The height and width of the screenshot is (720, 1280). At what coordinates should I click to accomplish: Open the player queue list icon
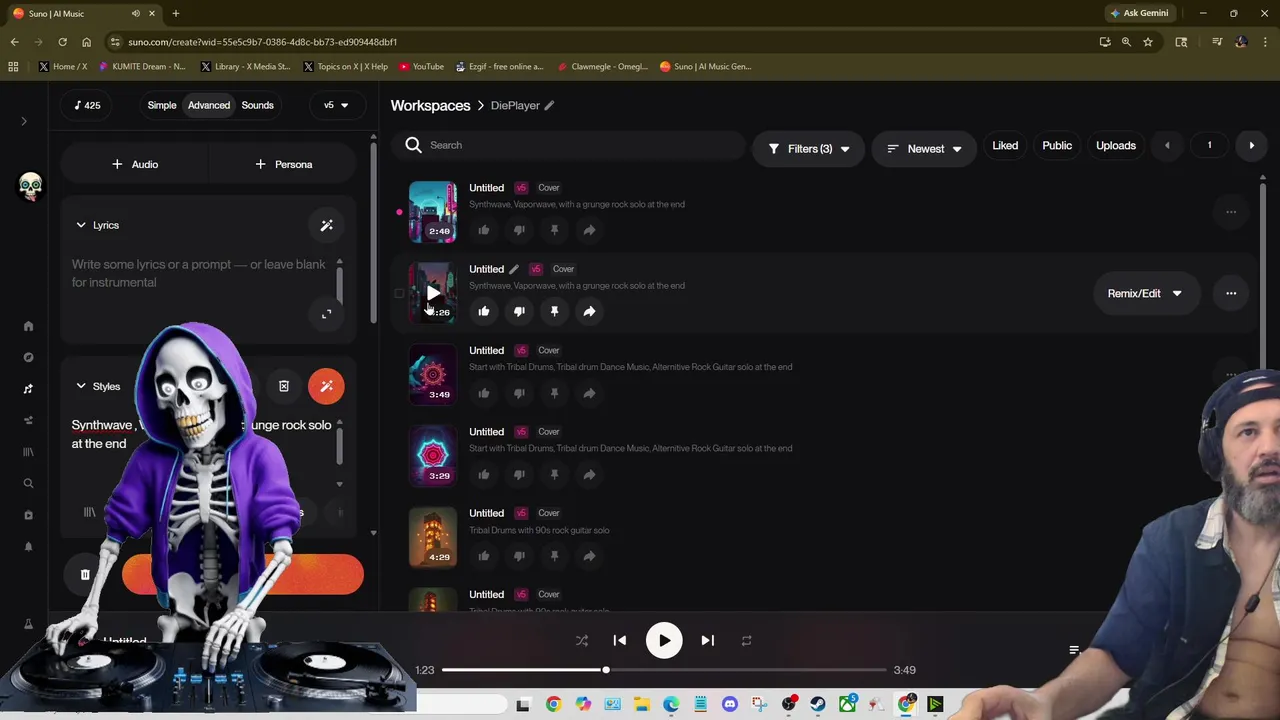(1075, 650)
